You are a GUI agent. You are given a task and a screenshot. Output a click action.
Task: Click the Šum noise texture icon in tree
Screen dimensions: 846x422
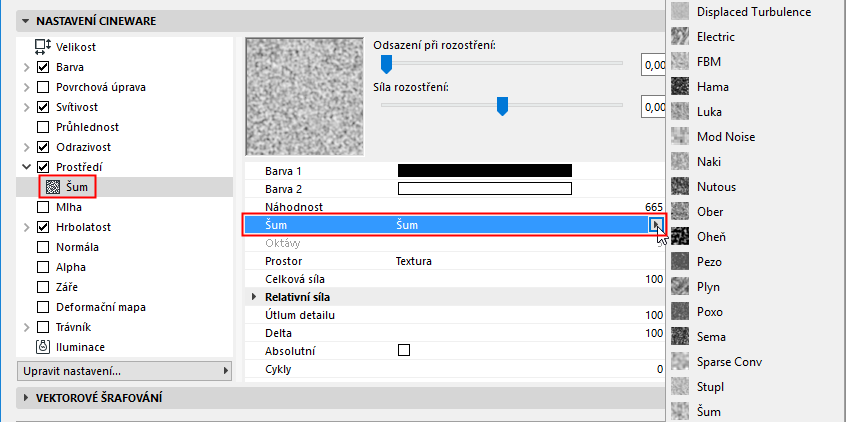pos(53,187)
